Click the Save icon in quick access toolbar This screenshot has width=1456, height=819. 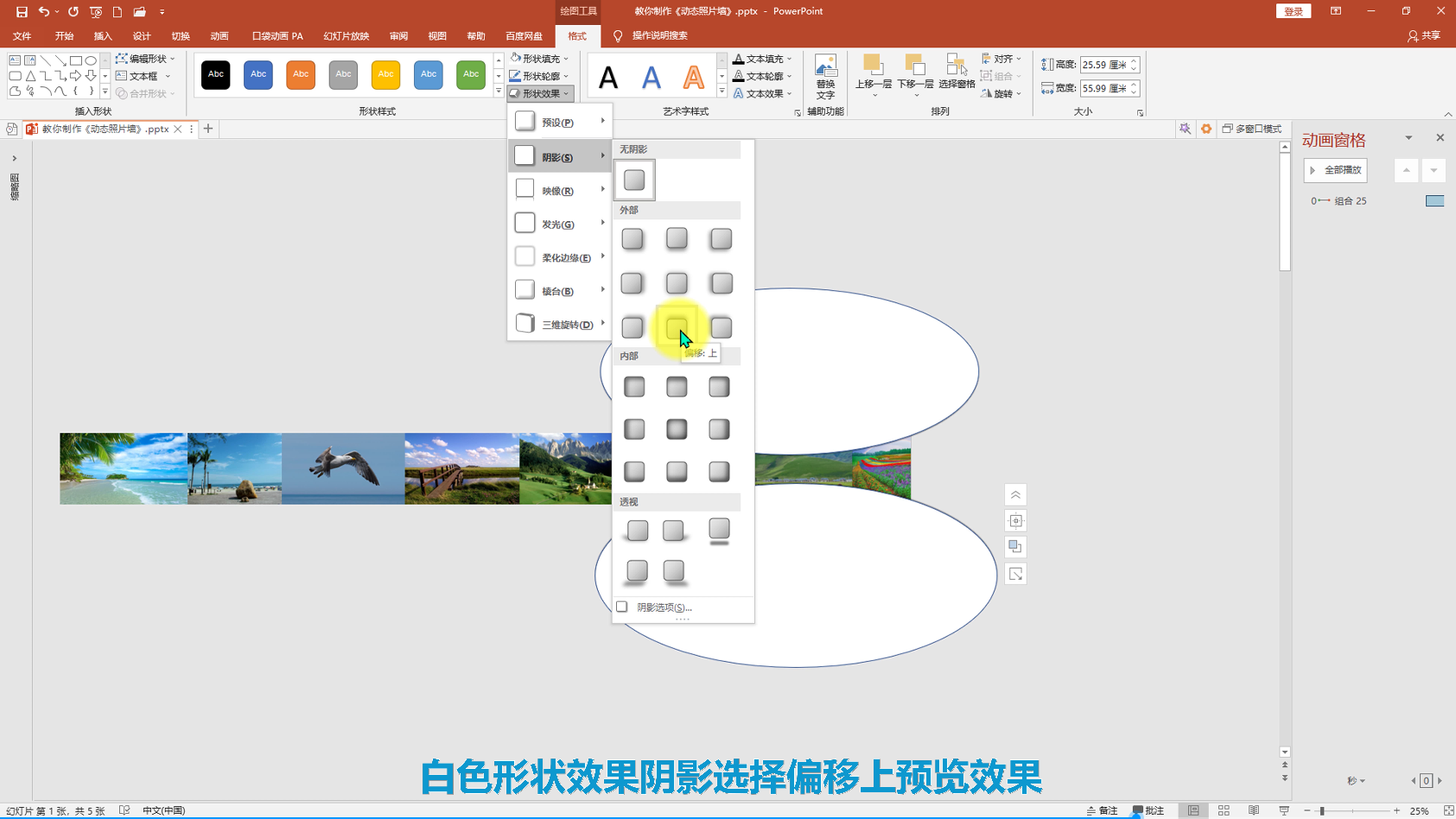(x=22, y=12)
